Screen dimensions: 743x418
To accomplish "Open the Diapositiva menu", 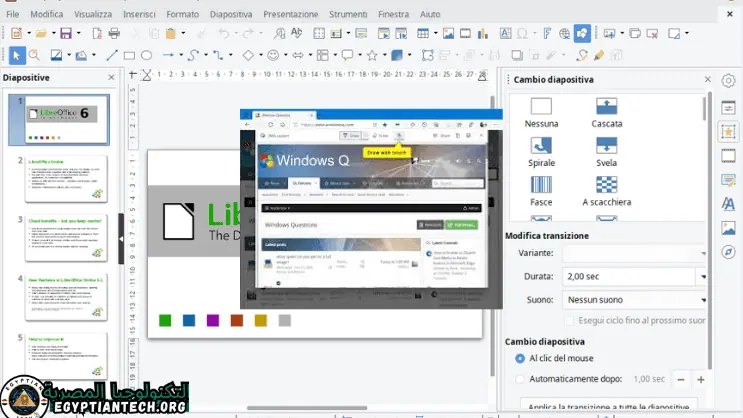I will coord(231,14).
